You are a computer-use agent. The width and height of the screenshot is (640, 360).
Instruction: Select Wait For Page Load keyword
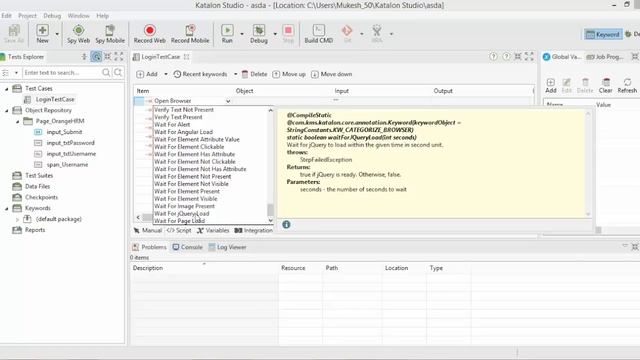click(x=180, y=221)
